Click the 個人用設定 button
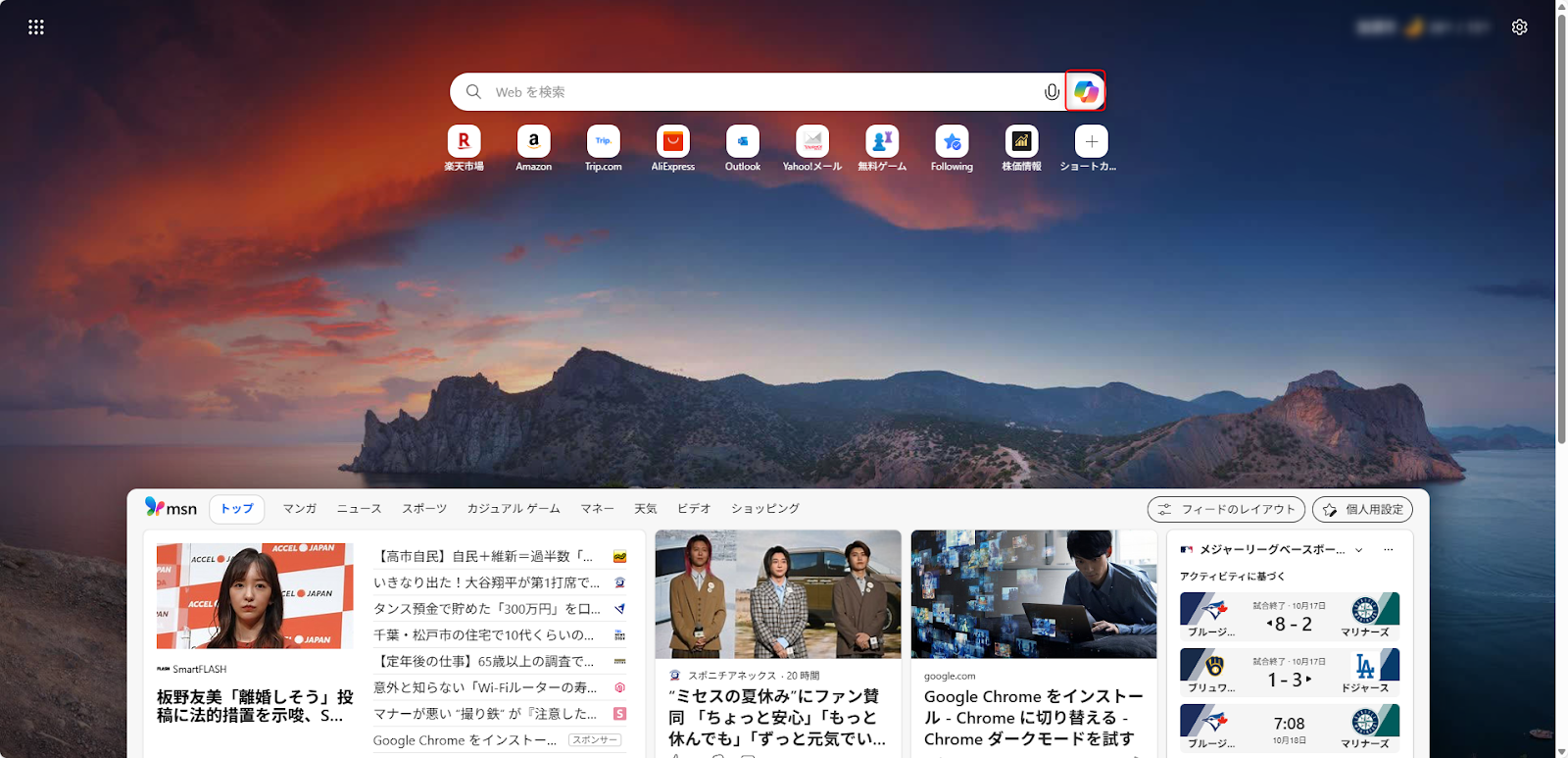The image size is (1568, 758). [x=1362, y=510]
